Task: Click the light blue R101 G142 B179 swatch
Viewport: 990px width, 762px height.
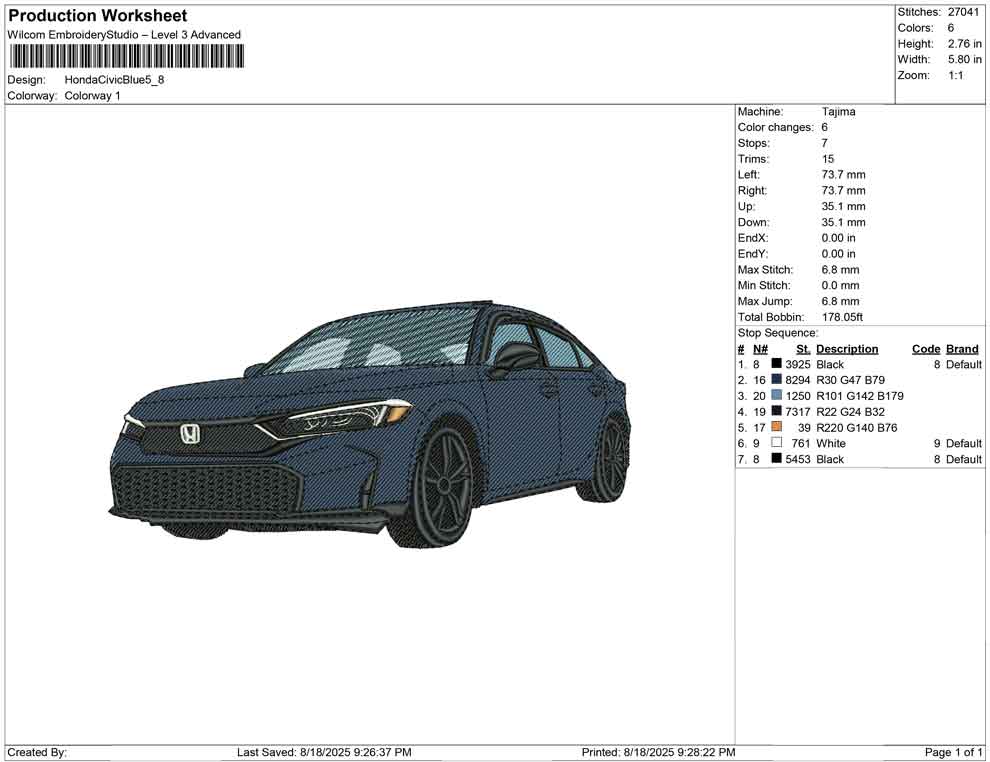Action: click(777, 395)
